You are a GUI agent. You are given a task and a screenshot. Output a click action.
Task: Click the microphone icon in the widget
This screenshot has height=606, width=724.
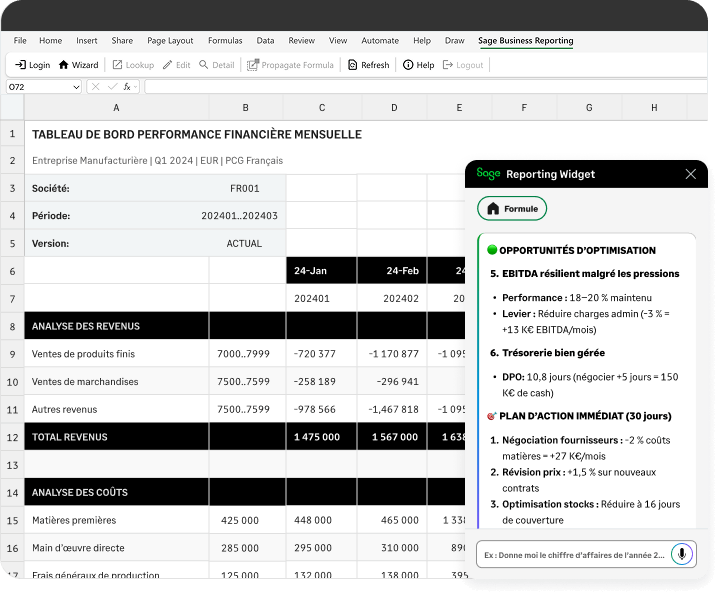pyautogui.click(x=682, y=553)
